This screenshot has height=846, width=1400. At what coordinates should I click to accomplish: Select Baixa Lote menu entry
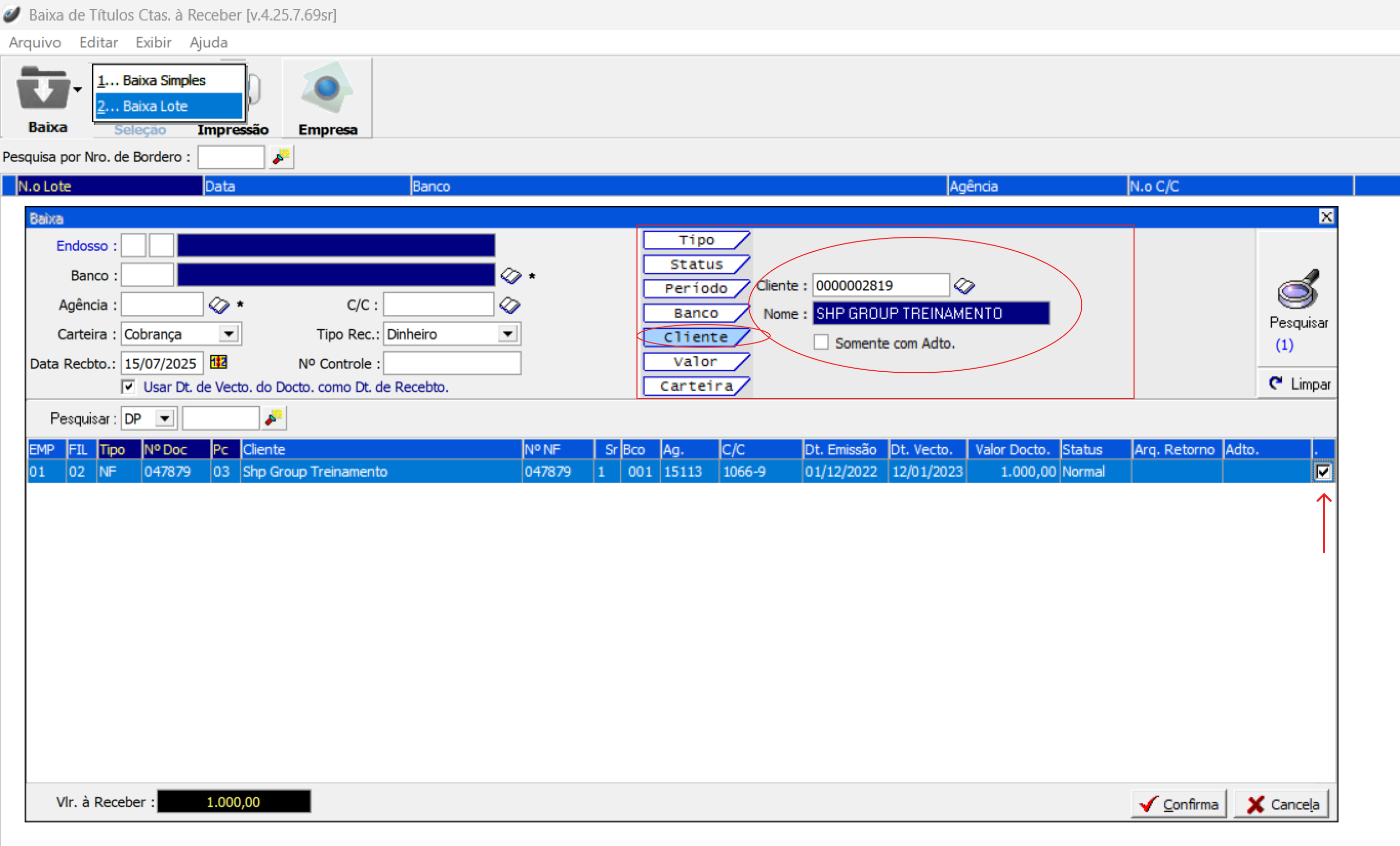coord(168,106)
